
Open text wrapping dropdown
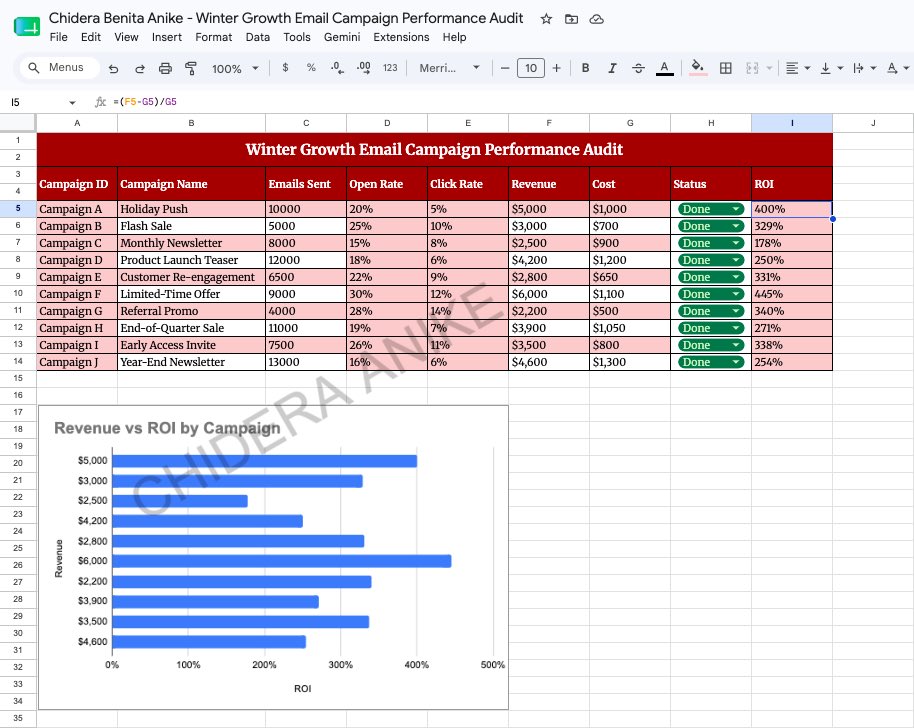864,68
